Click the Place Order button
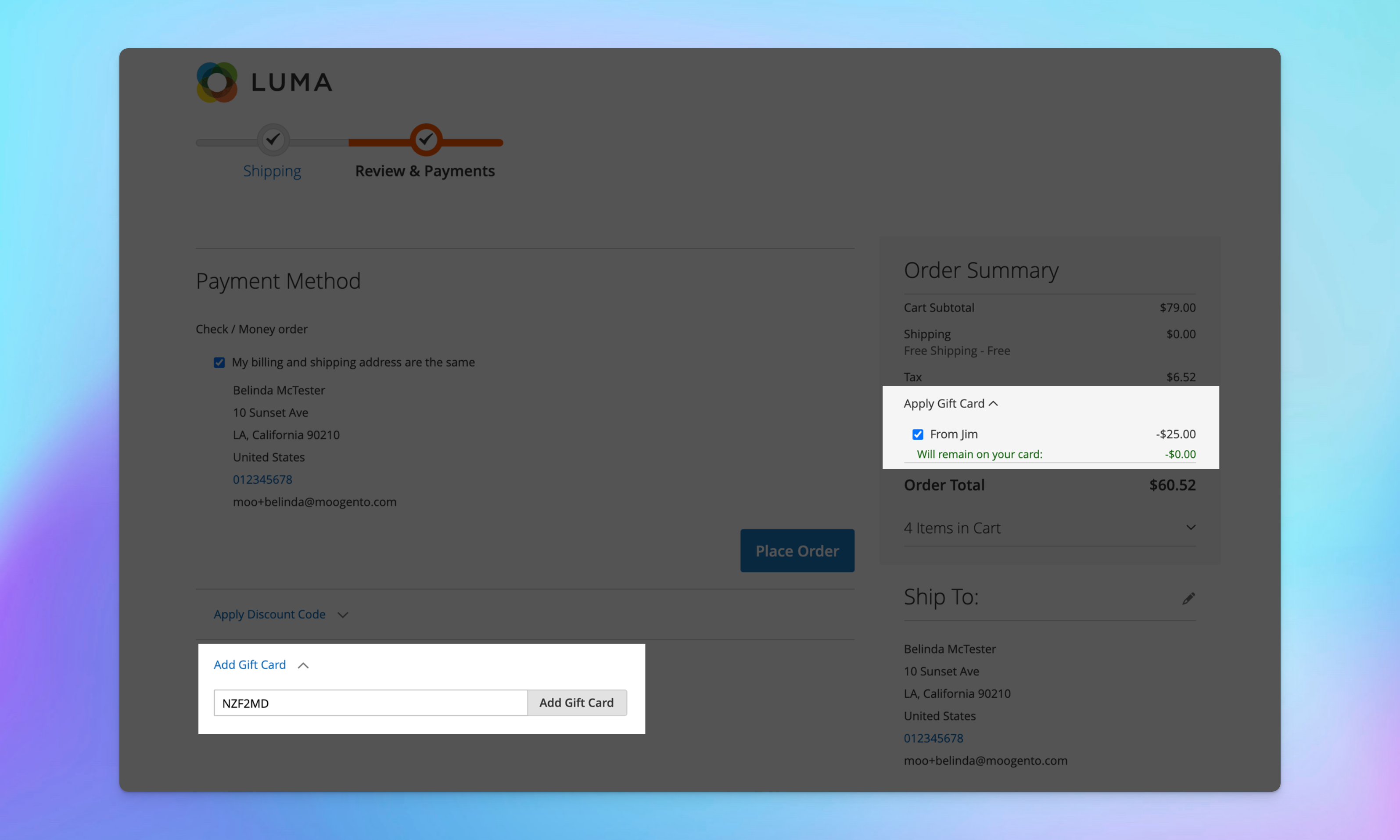 [798, 550]
